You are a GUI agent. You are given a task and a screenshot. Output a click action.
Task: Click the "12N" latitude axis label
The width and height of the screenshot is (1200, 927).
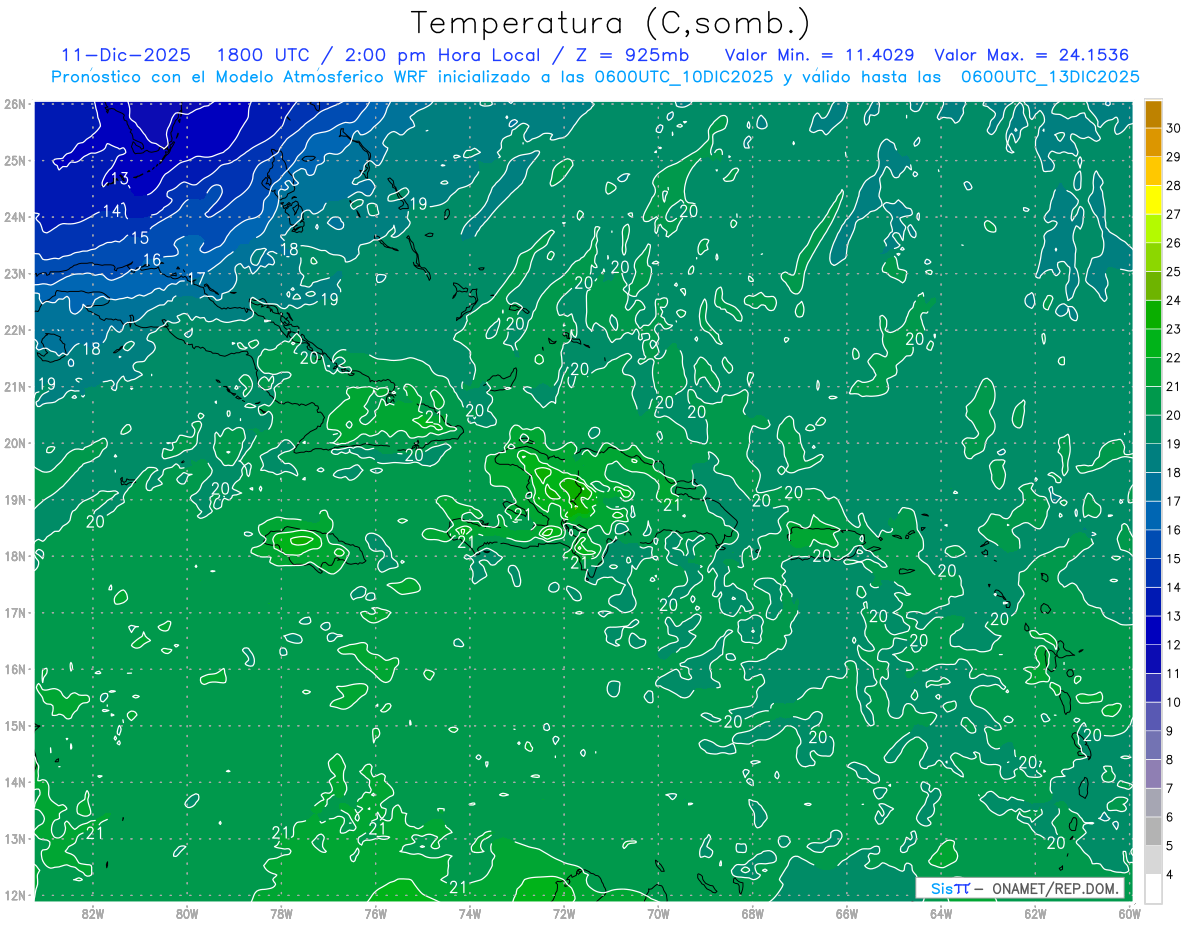[14, 895]
